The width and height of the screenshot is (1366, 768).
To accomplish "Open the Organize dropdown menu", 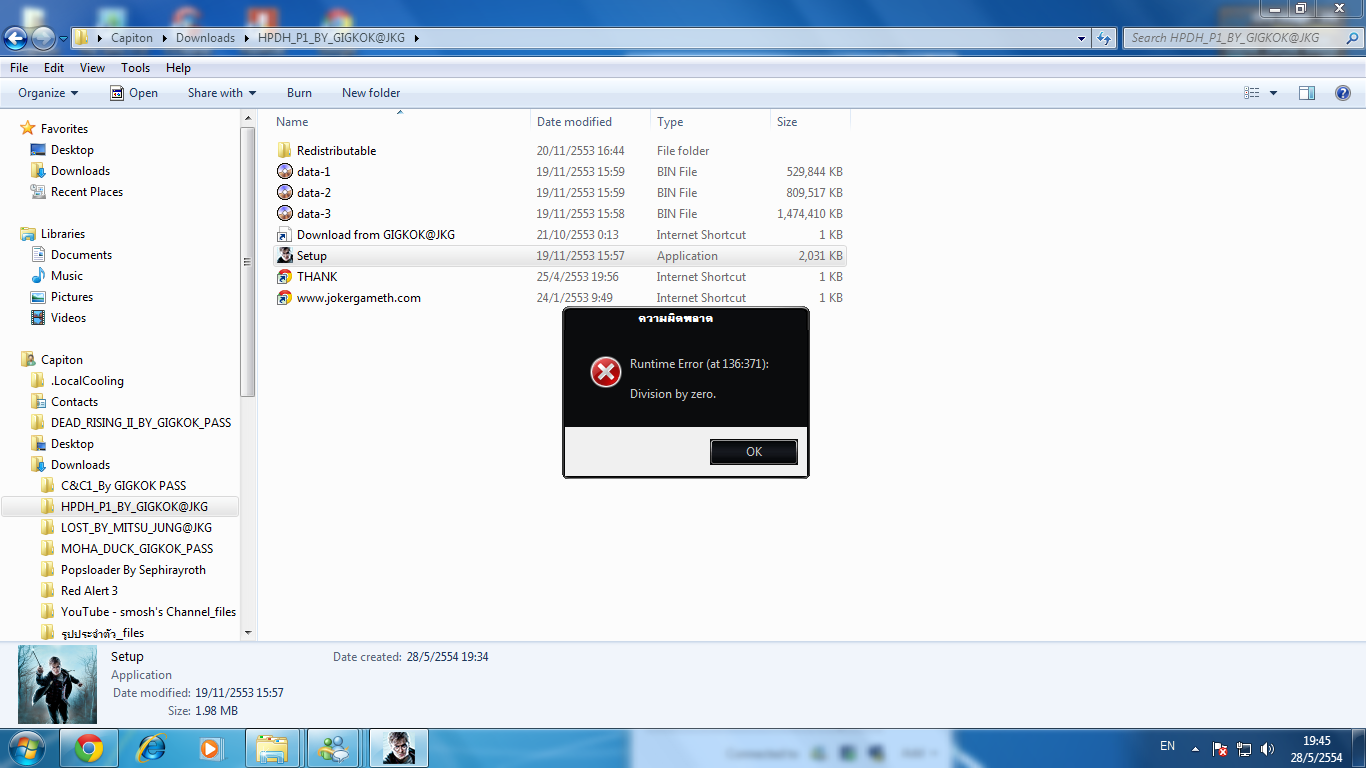I will 48,93.
